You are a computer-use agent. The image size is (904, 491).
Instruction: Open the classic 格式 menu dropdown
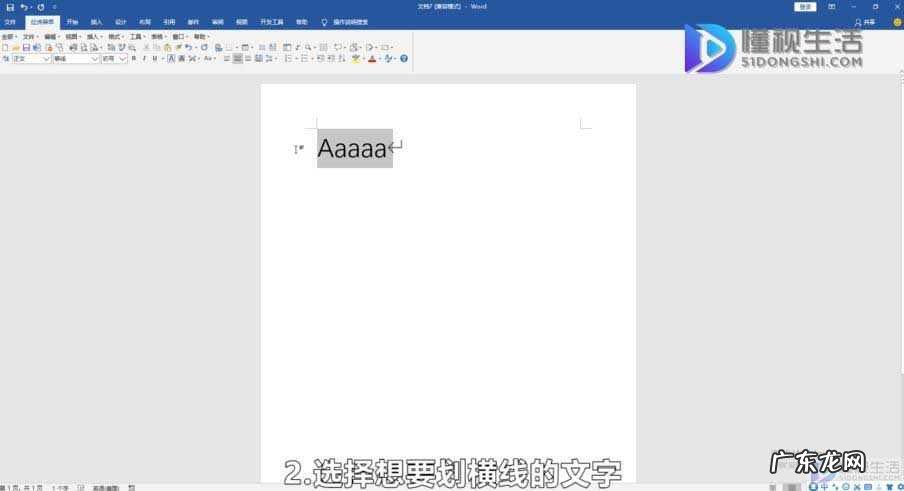coord(116,37)
